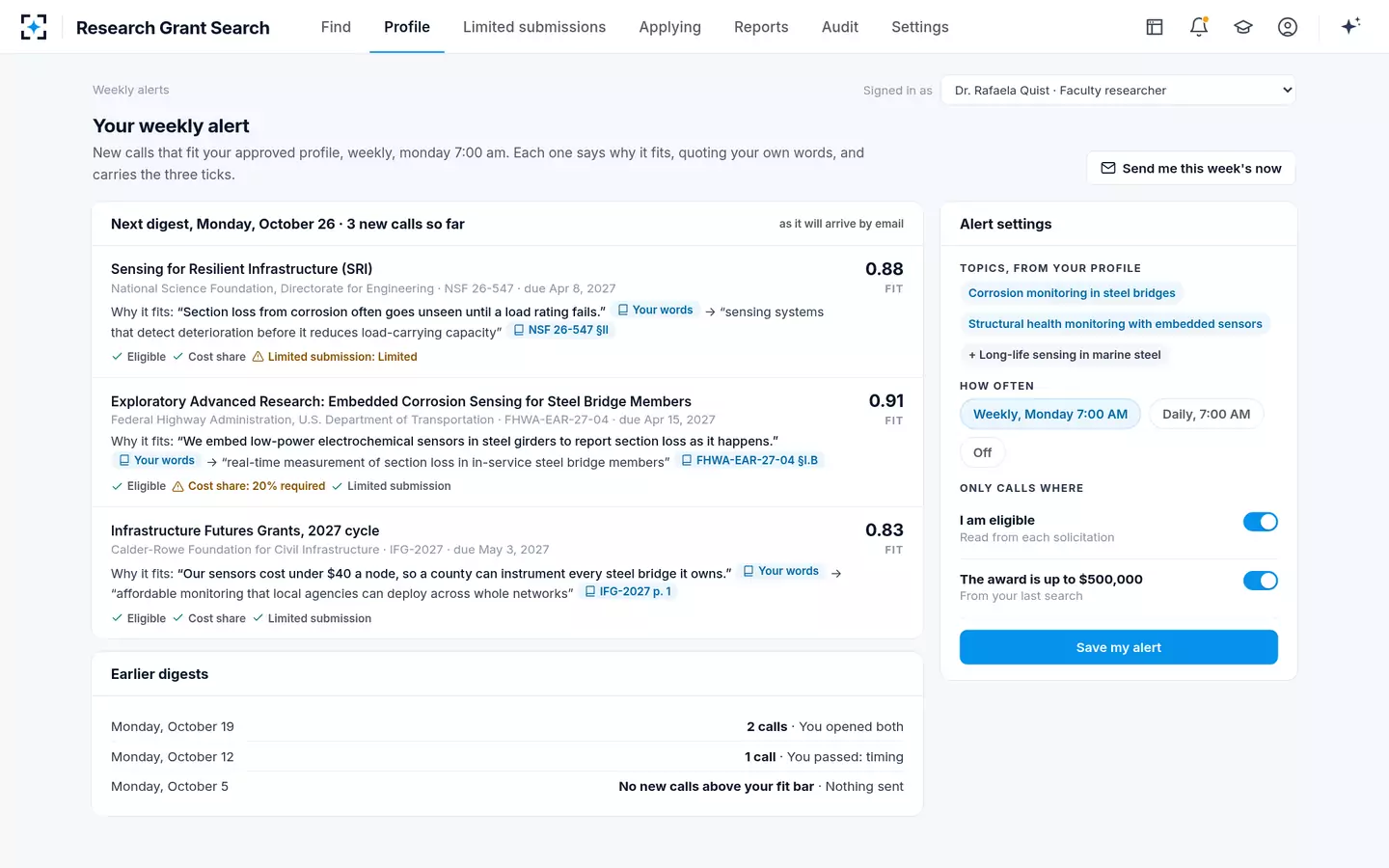Open the notifications bell
1389x868 pixels.
(1199, 27)
